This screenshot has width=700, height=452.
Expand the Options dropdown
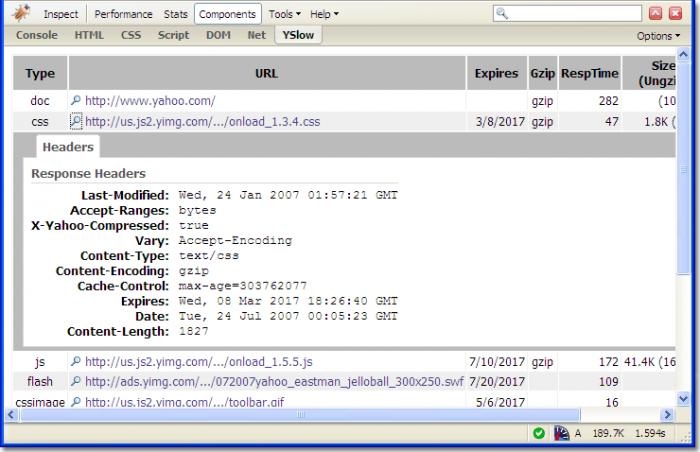660,35
